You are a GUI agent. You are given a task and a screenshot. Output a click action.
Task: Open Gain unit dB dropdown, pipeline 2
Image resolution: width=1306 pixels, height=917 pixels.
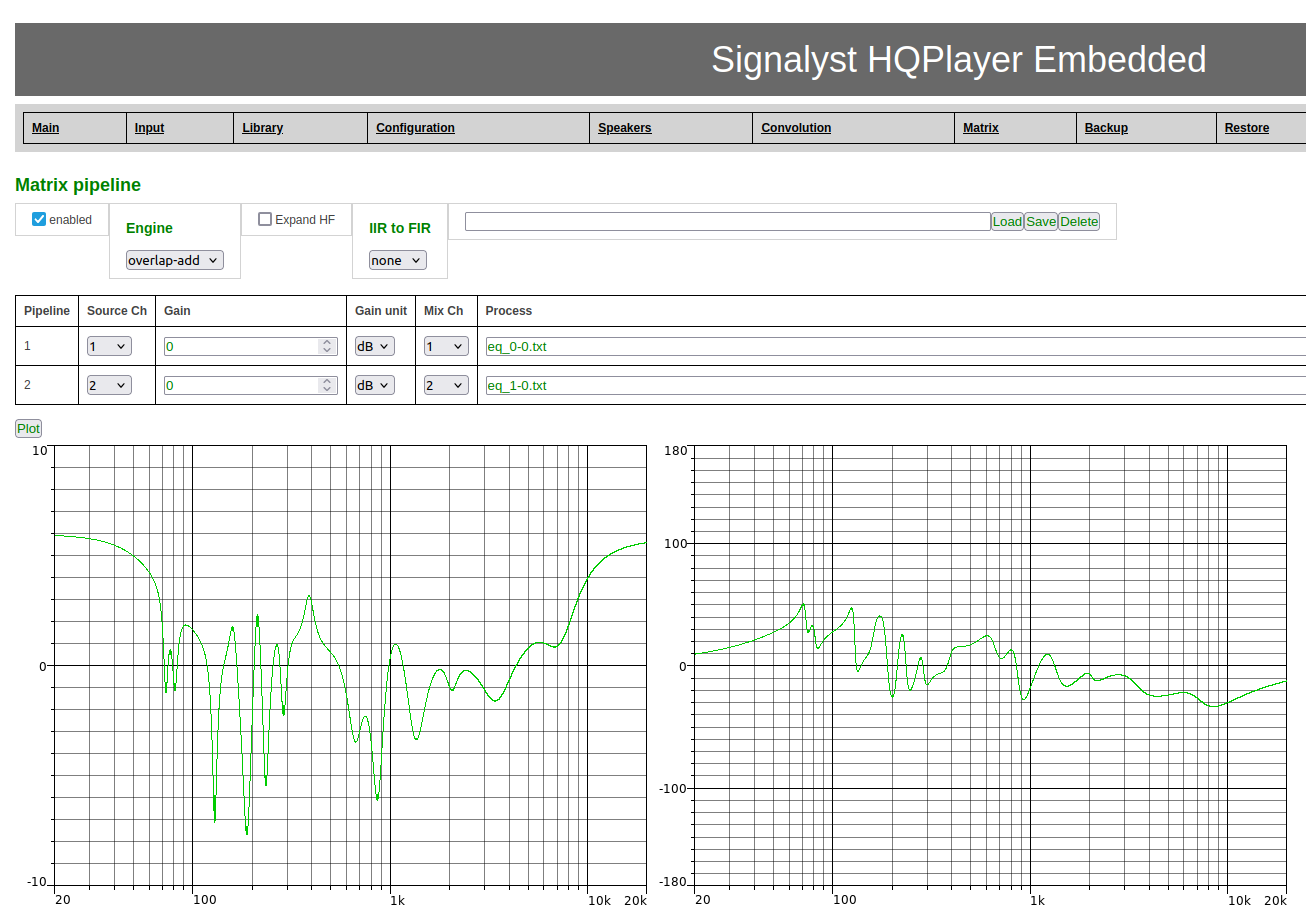pyautogui.click(x=375, y=385)
